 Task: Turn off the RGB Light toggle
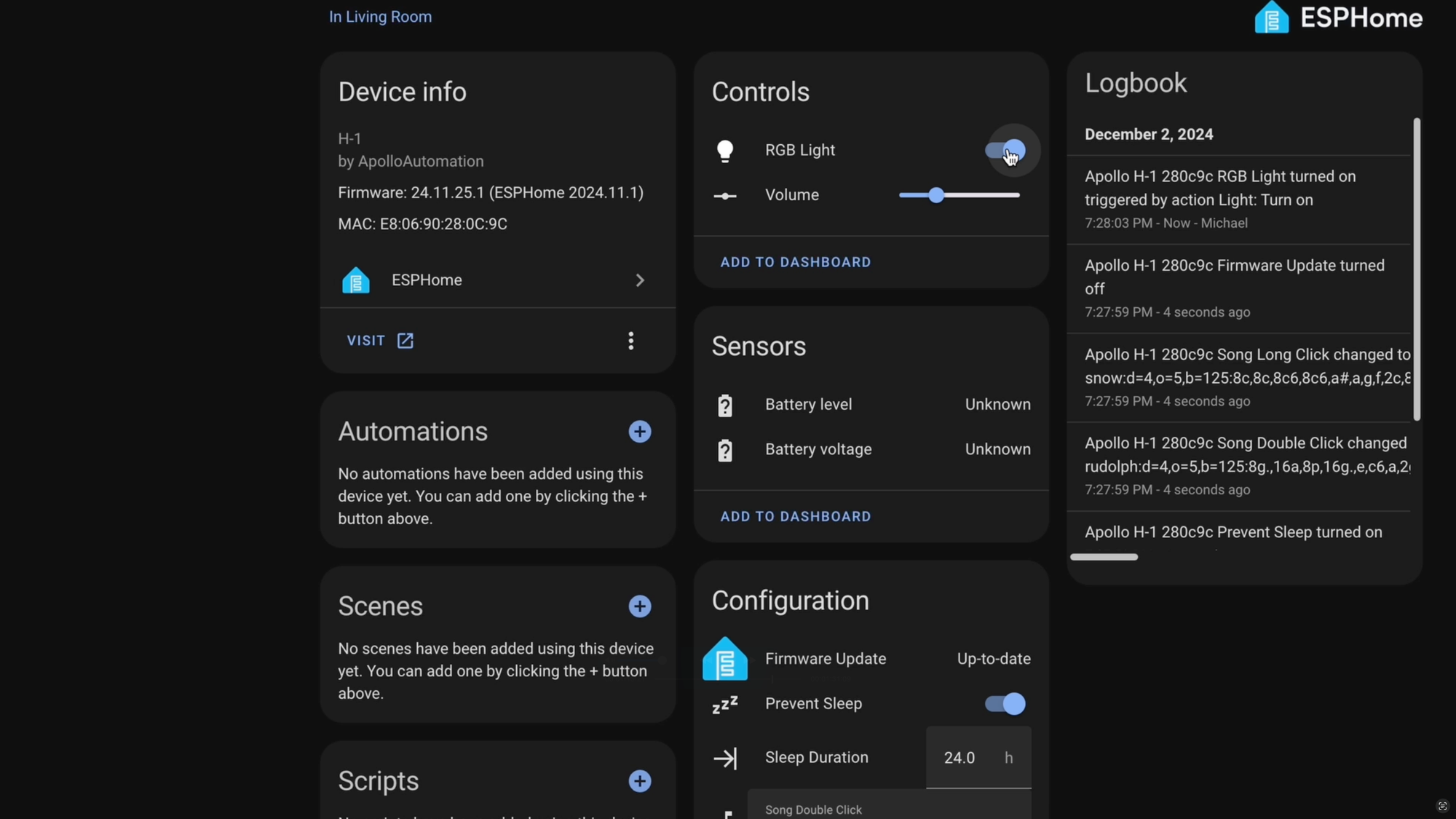tap(1005, 151)
